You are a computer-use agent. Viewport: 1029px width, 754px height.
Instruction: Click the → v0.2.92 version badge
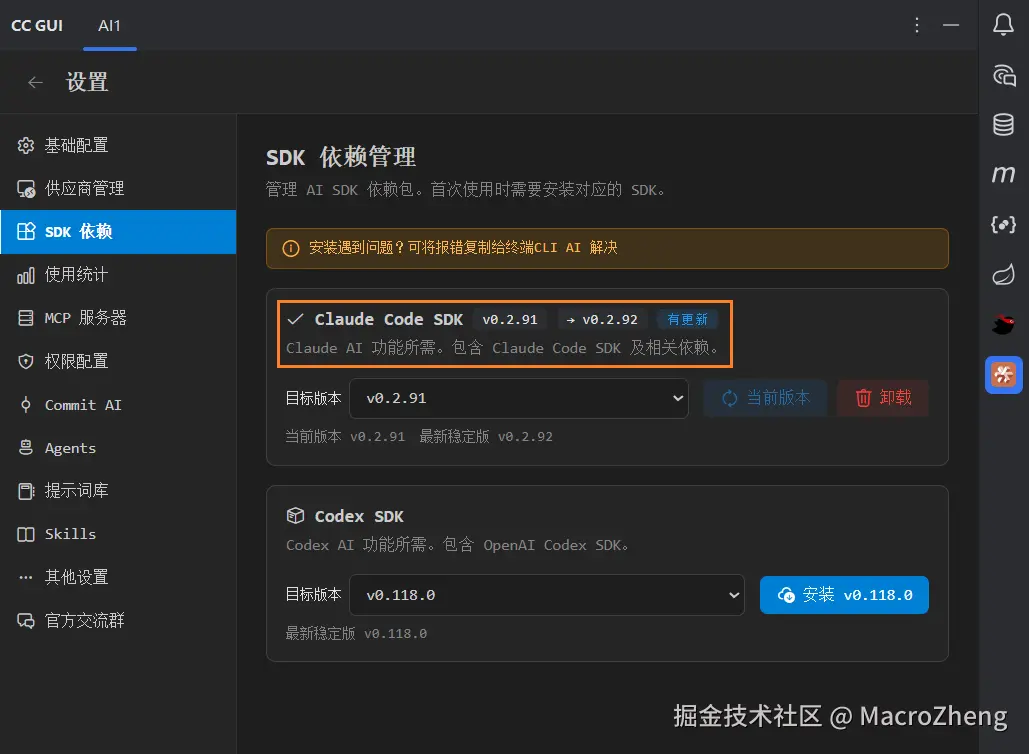(x=602, y=320)
